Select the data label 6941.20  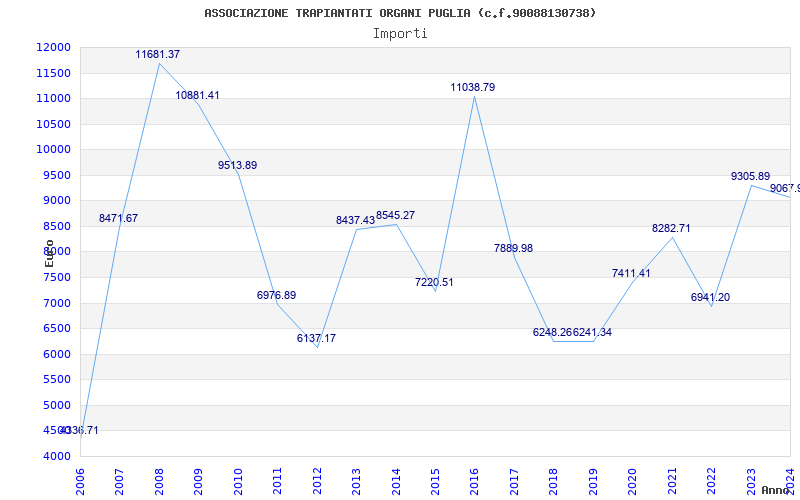(x=710, y=297)
